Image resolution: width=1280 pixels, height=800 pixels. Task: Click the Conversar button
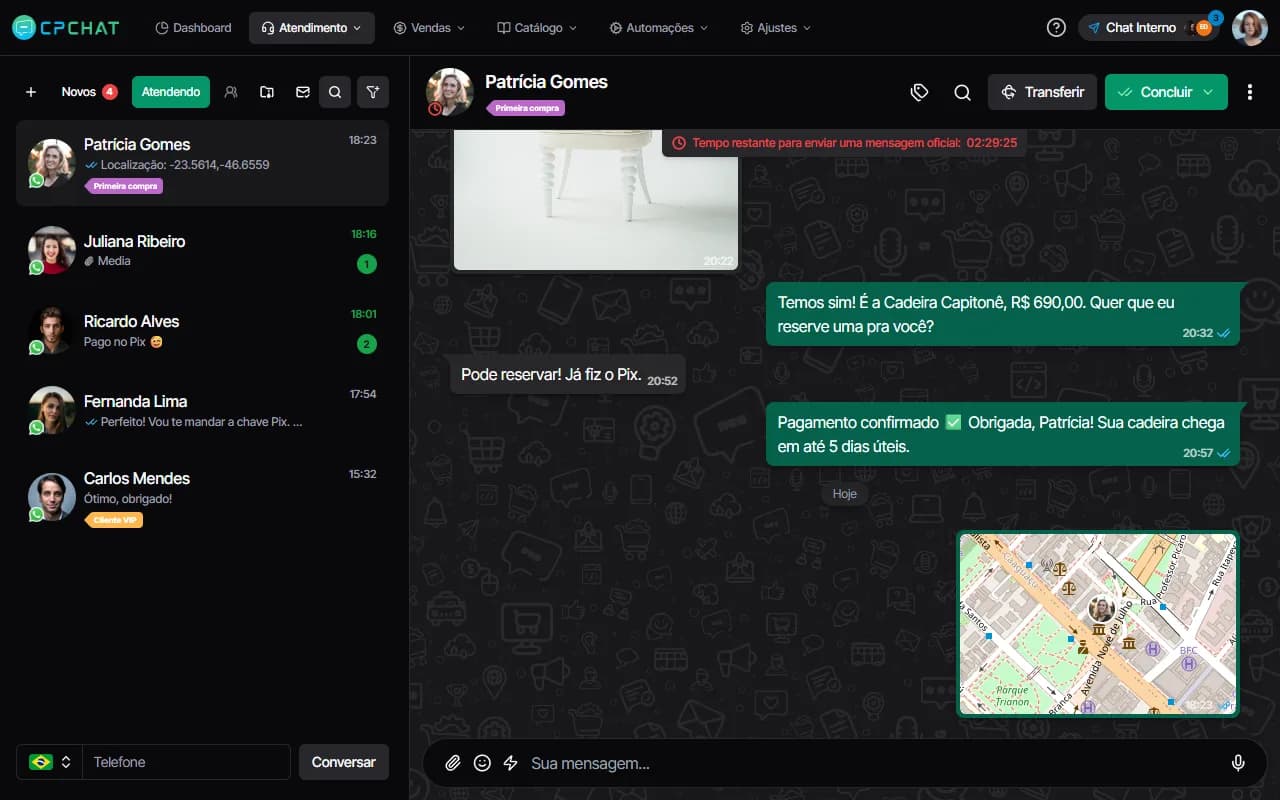(x=344, y=762)
